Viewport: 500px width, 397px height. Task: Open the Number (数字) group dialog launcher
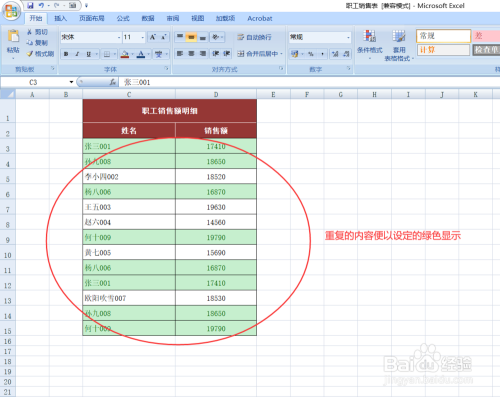point(348,68)
